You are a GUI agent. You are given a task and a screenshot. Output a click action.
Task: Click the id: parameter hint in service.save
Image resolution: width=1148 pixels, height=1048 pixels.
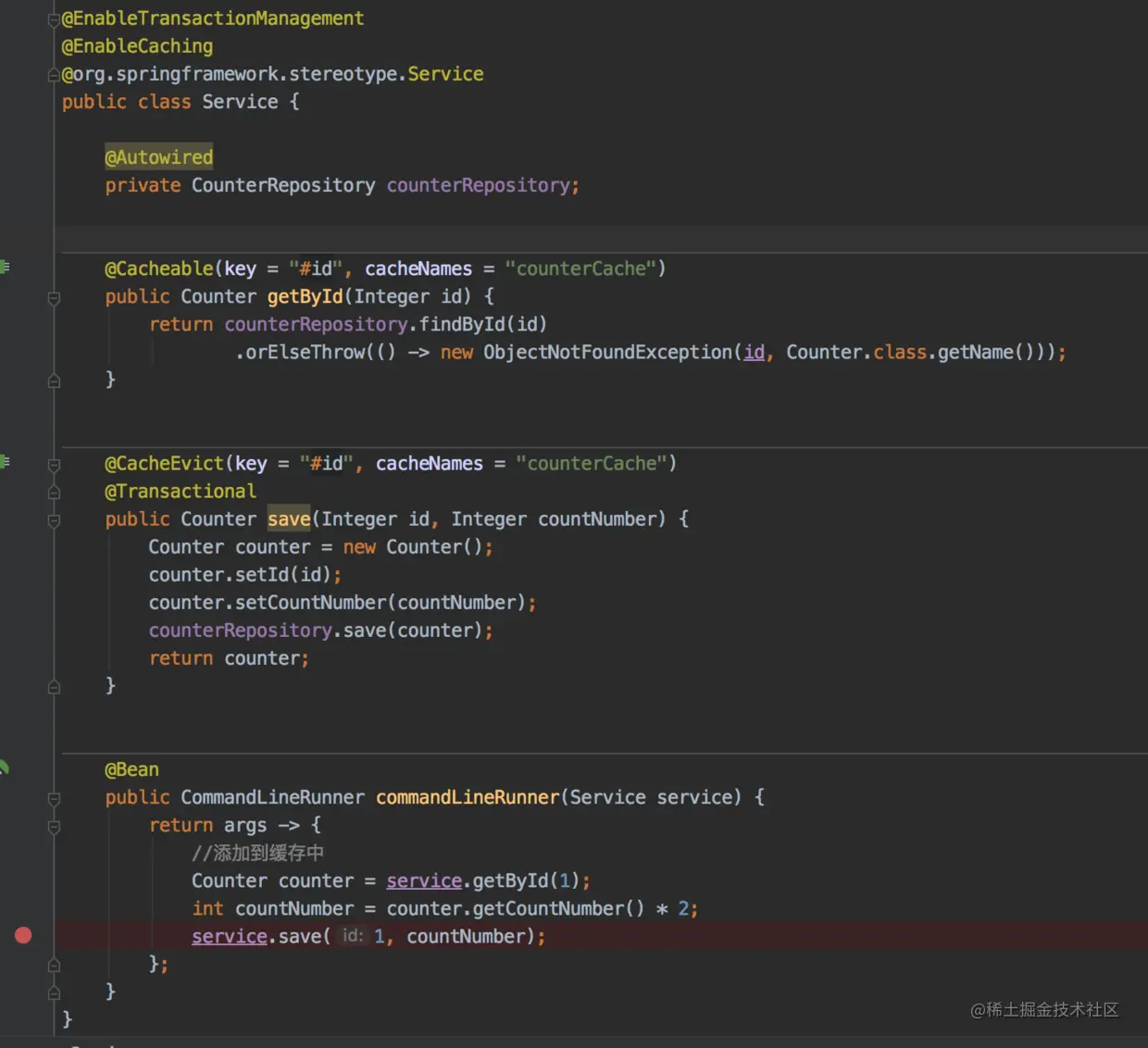pos(353,936)
